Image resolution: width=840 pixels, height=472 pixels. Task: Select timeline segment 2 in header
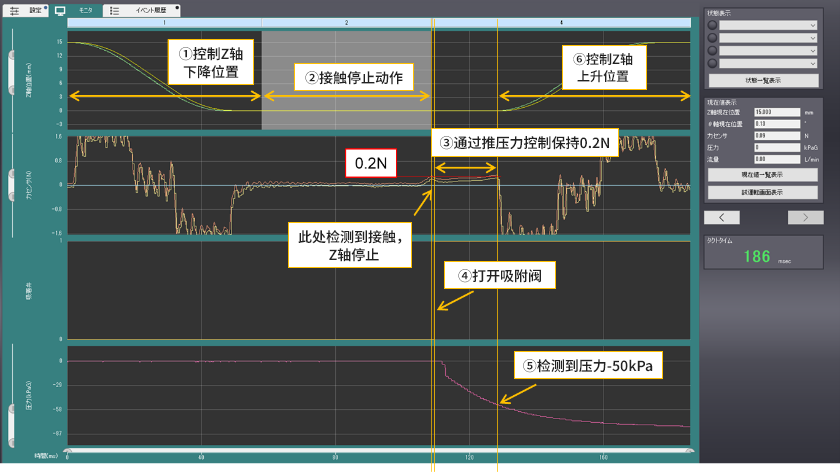point(345,21)
